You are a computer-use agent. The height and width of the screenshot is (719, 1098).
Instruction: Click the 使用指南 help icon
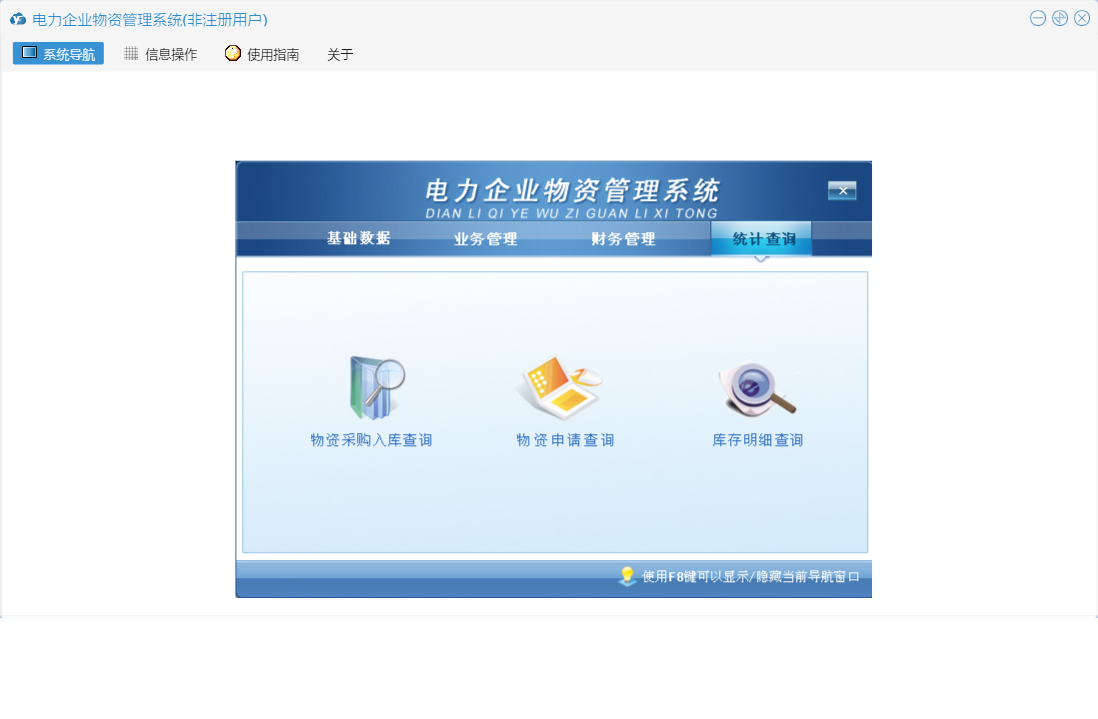(232, 53)
